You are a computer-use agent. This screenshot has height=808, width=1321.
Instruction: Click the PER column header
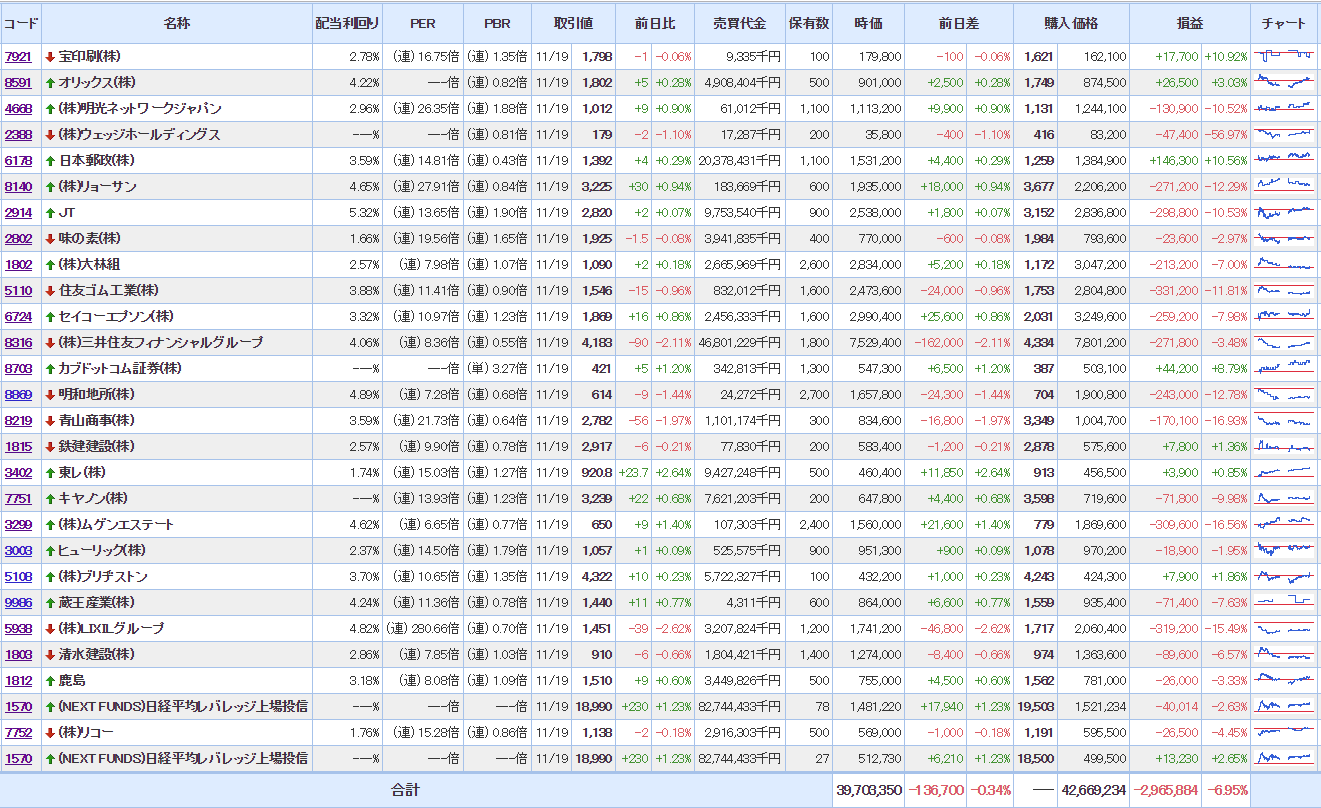tap(423, 23)
